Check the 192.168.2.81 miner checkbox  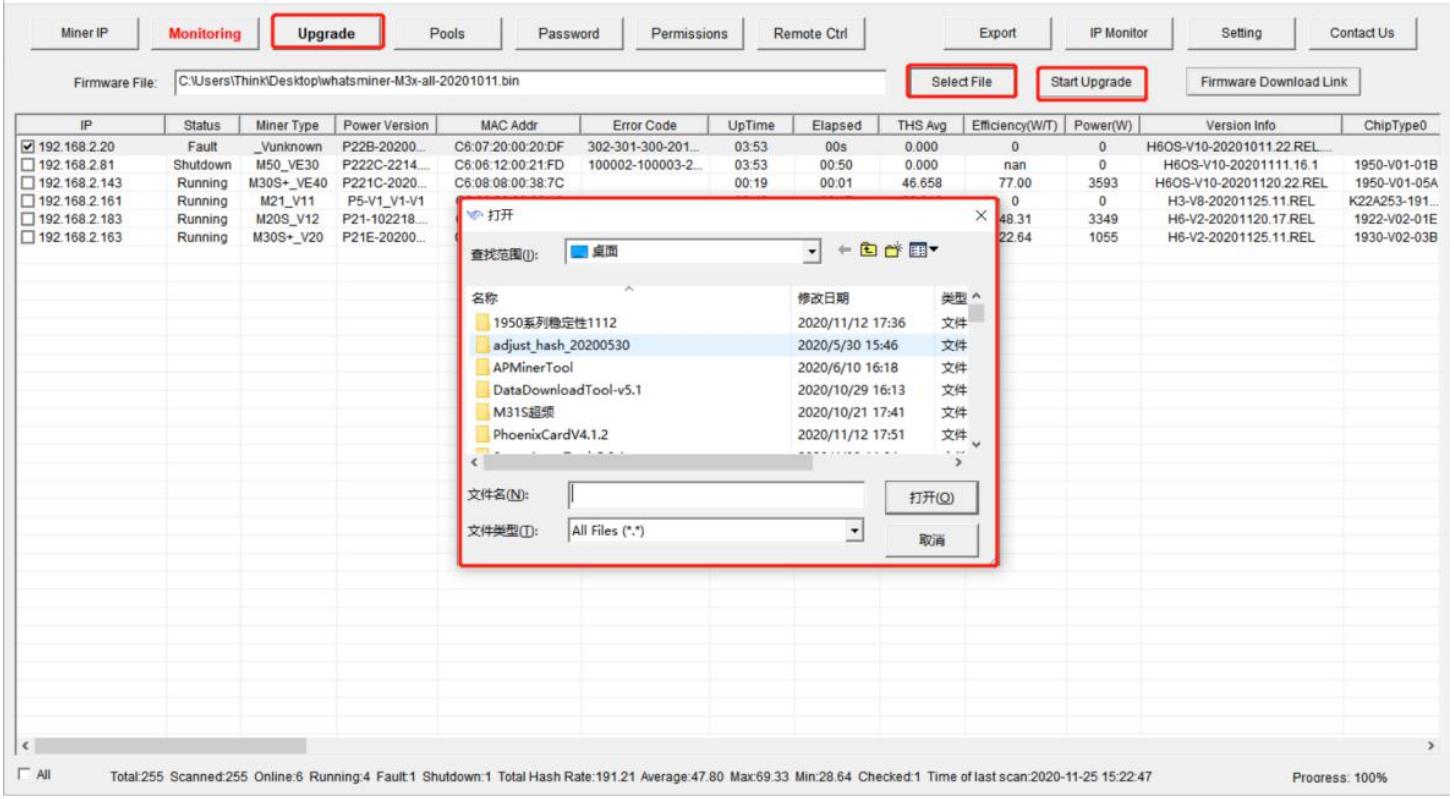click(x=28, y=164)
